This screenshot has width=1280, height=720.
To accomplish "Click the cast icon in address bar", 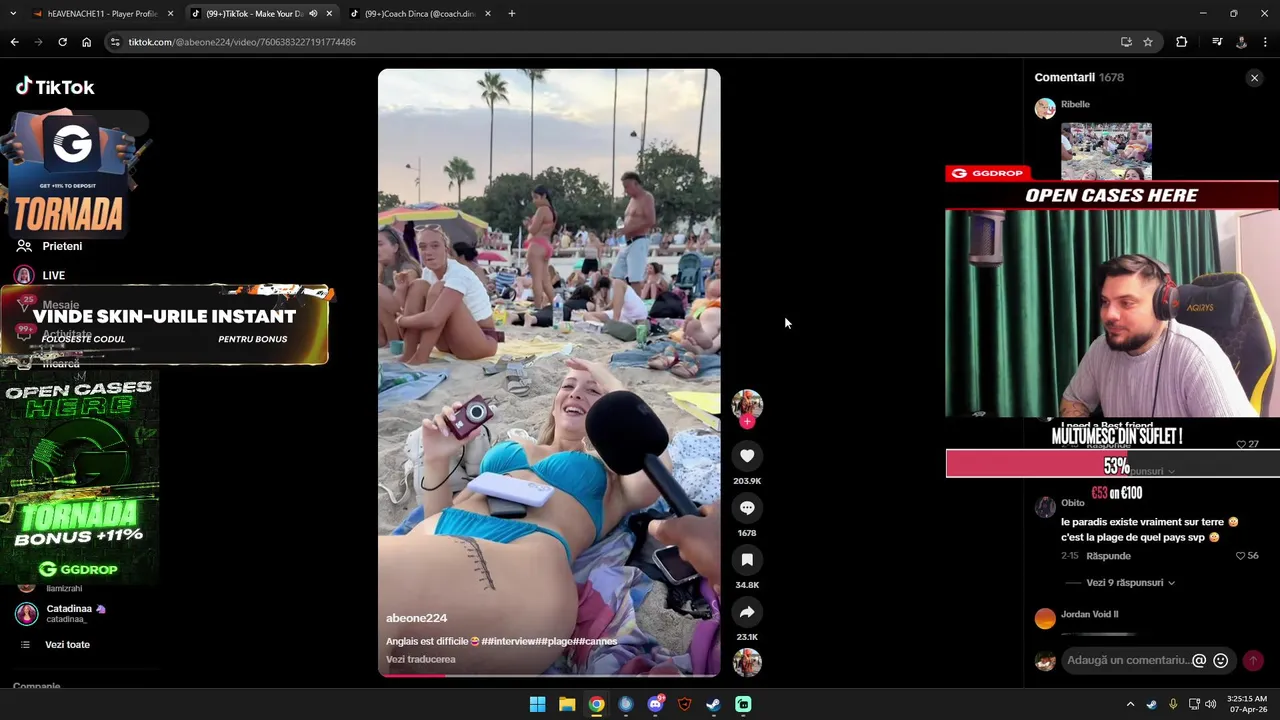I will click(1126, 42).
